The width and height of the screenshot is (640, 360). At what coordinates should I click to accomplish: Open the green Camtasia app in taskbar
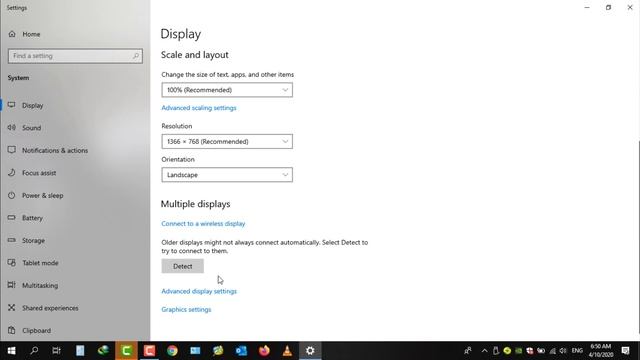point(126,351)
